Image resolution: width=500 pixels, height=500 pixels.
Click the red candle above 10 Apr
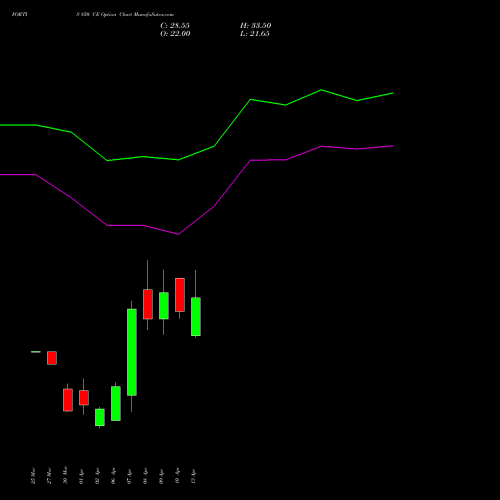(x=180, y=295)
